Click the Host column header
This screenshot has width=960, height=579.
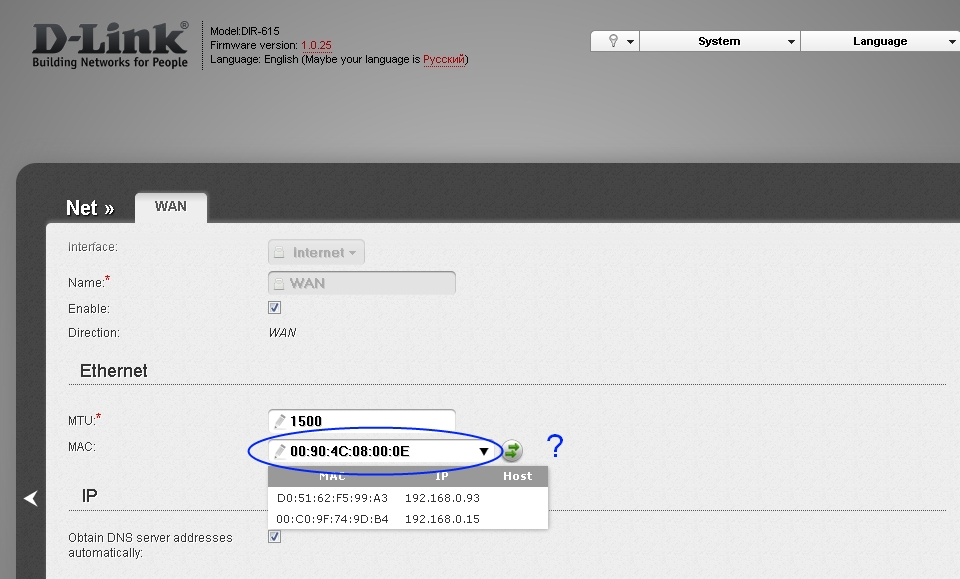(517, 476)
